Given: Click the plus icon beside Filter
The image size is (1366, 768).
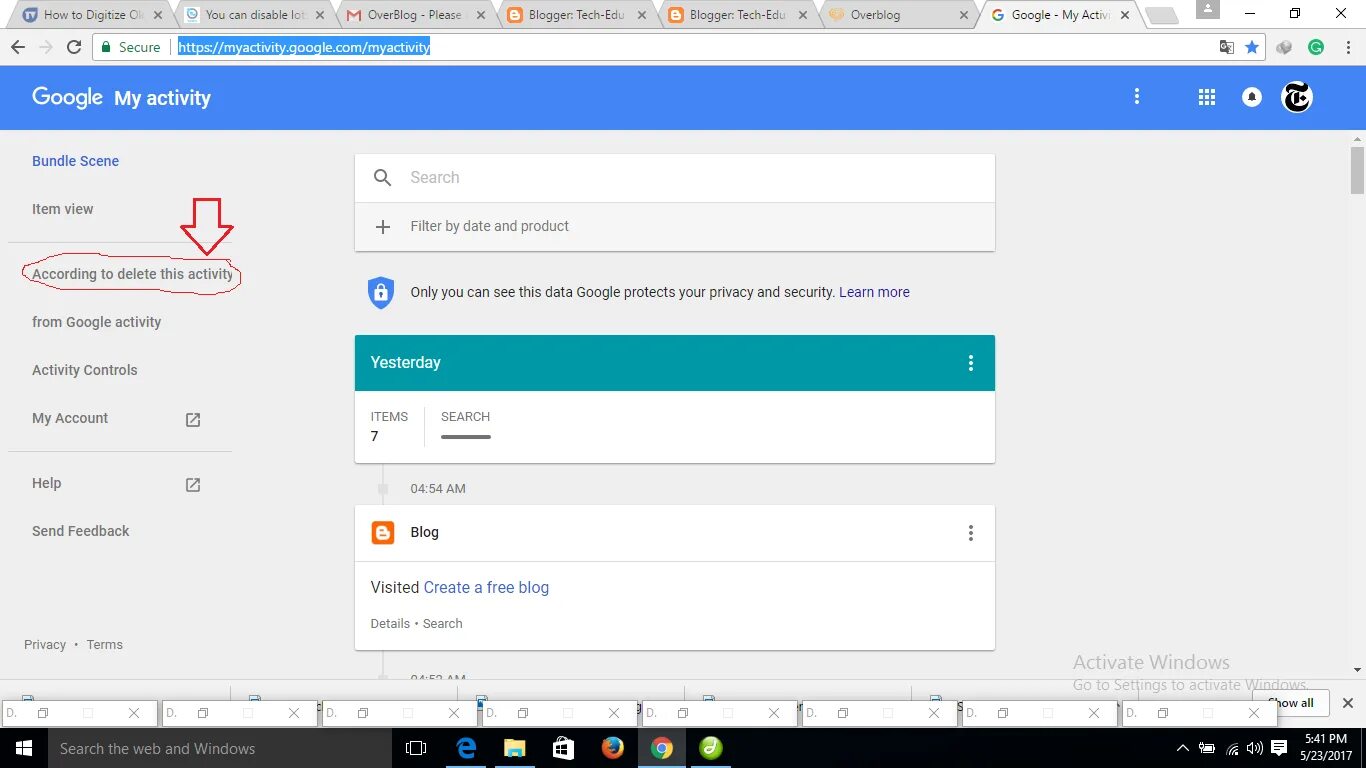Looking at the screenshot, I should pyautogui.click(x=382, y=227).
